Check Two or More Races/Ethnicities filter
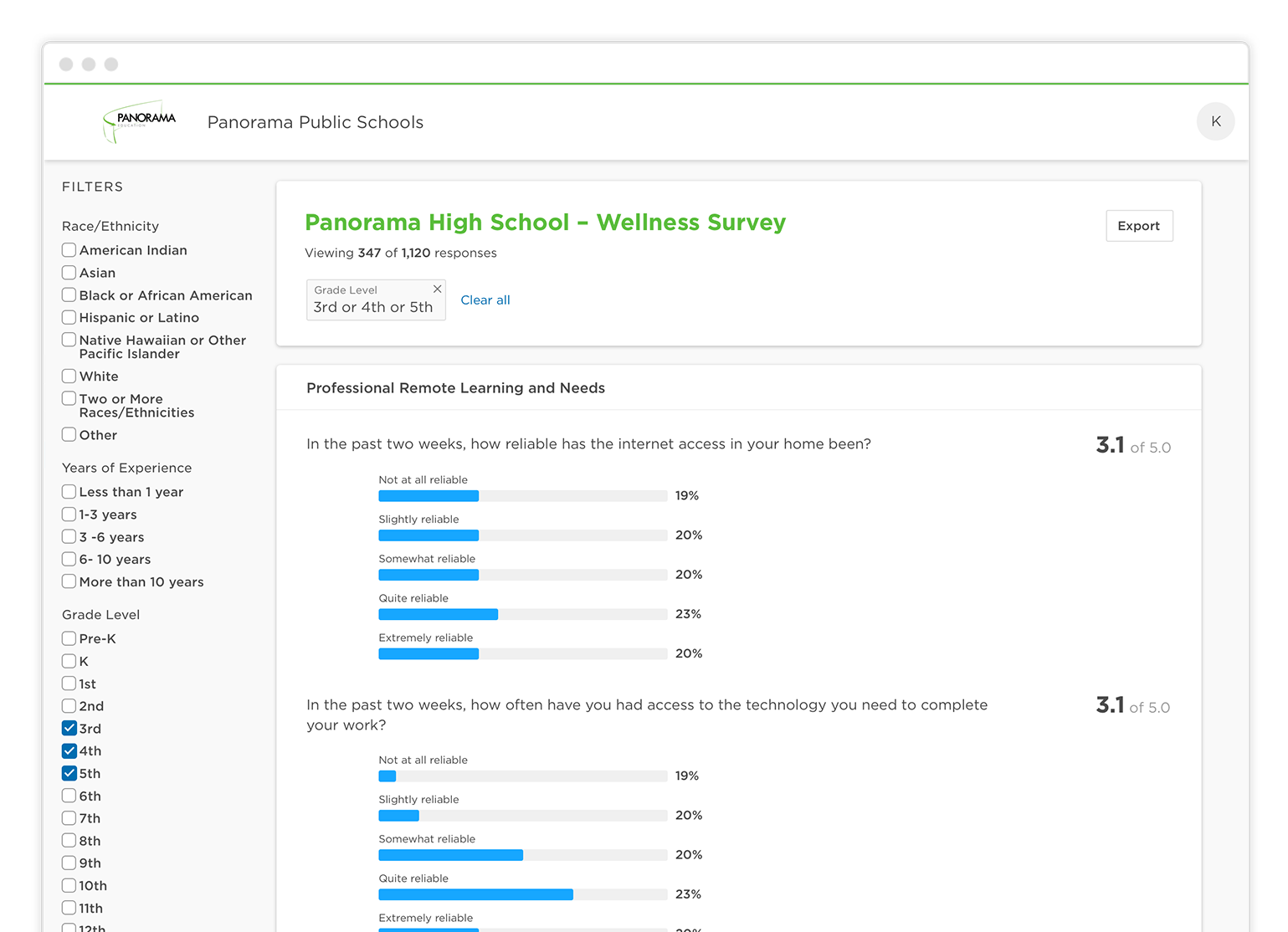This screenshot has width=1288, height=932. [69, 399]
